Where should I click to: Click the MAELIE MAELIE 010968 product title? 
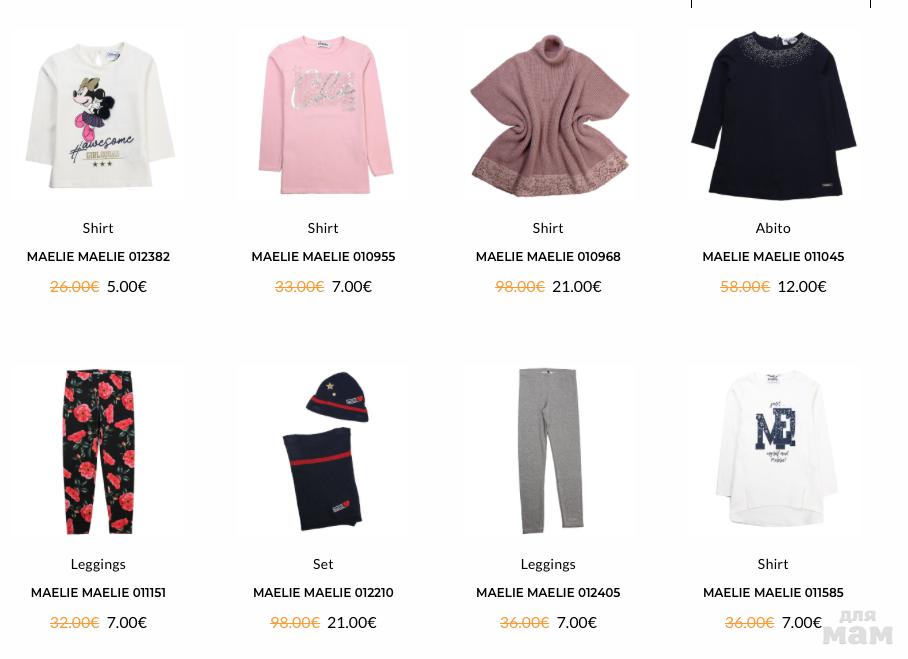coord(548,257)
